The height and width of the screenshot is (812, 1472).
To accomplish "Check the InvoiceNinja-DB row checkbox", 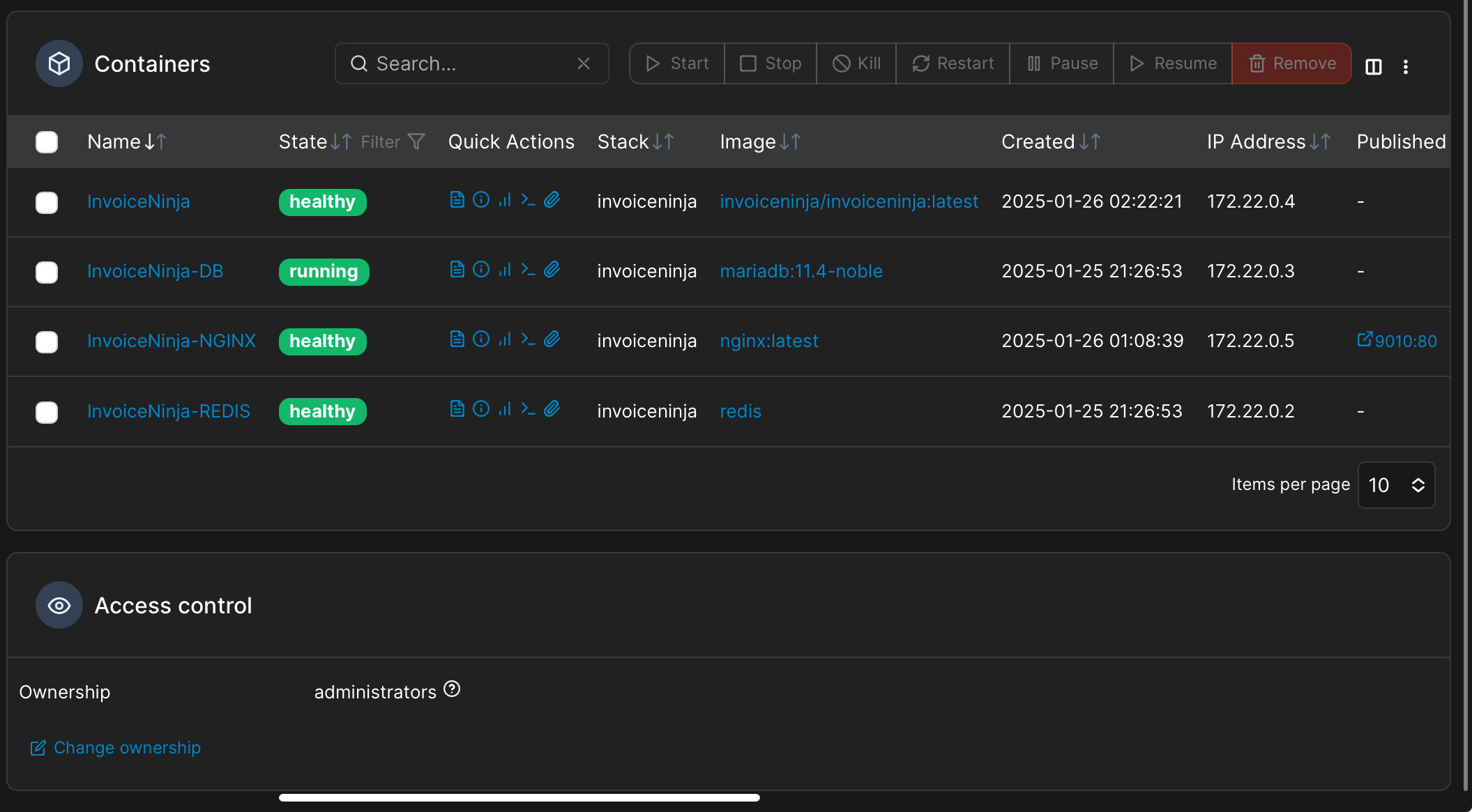I will (47, 272).
